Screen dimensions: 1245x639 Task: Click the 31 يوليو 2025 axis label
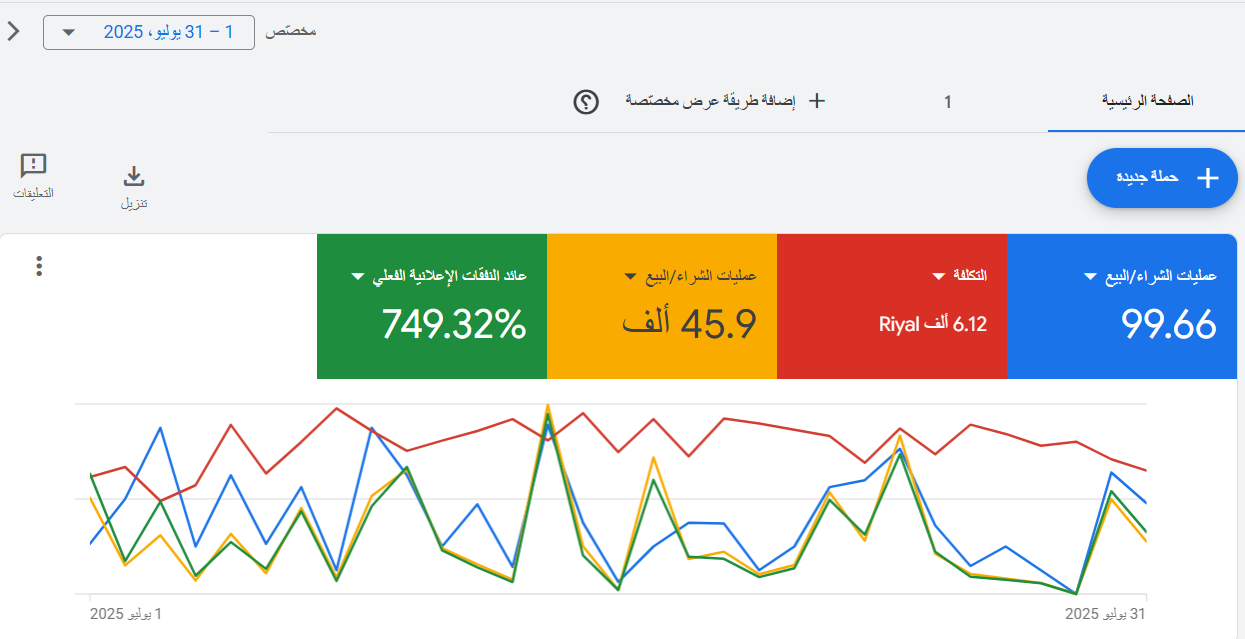[x=1105, y=613]
